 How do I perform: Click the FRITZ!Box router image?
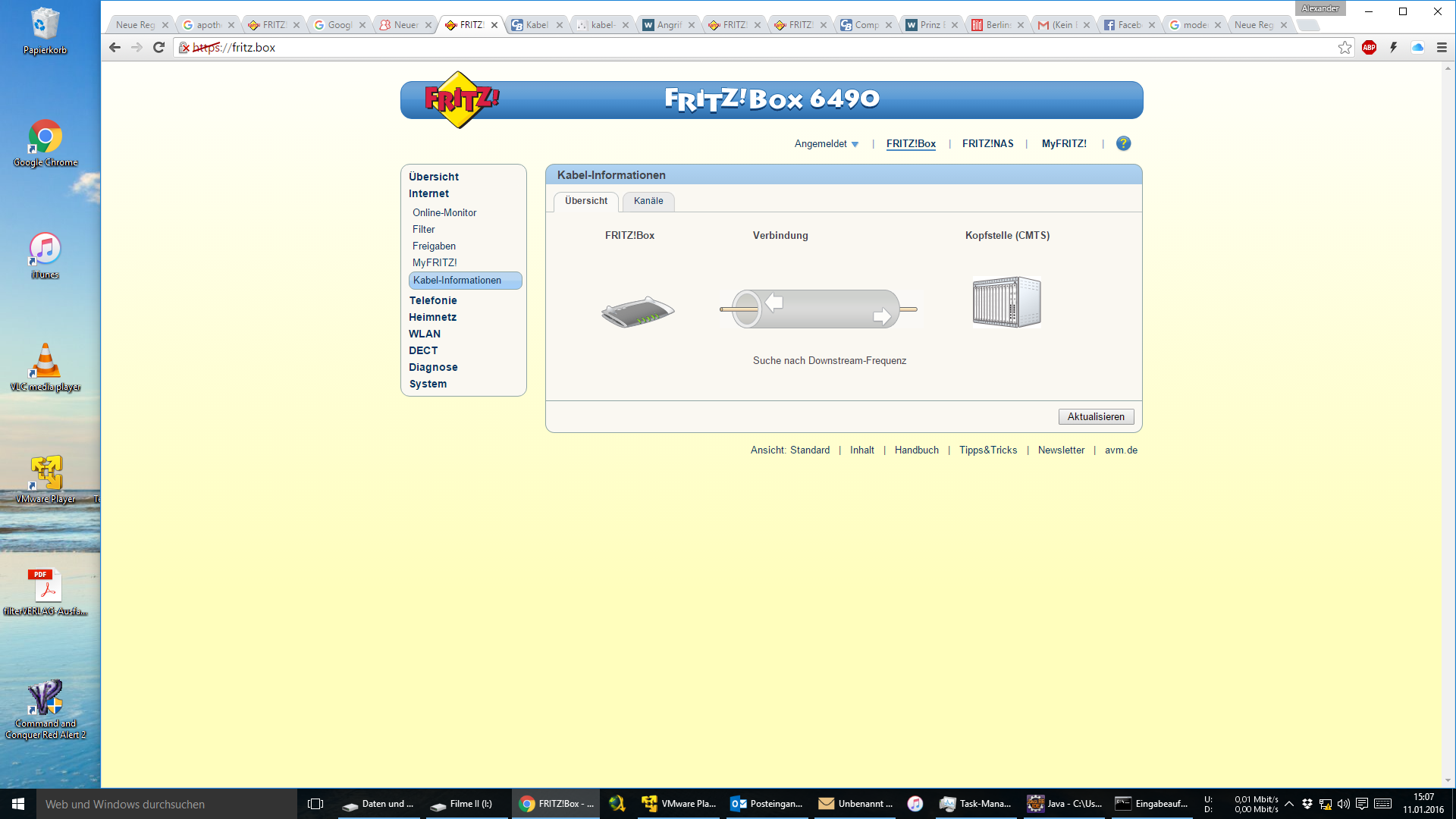pos(637,311)
